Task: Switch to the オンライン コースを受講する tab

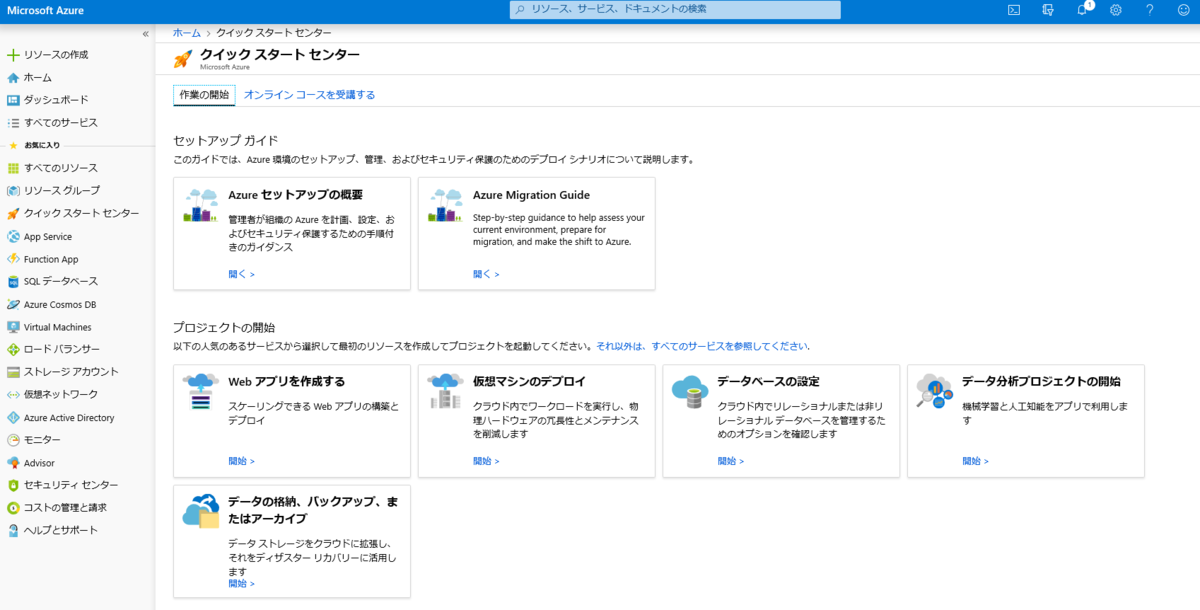Action: pyautogui.click(x=310, y=94)
